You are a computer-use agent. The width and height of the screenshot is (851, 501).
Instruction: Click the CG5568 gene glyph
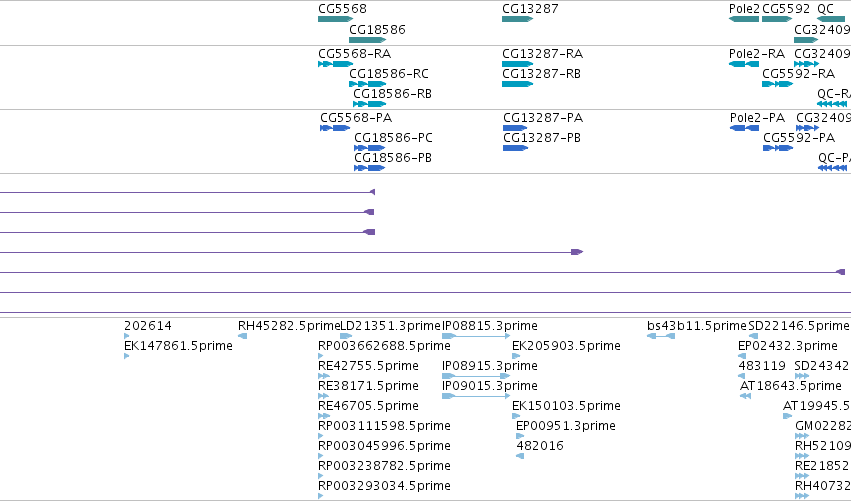pos(335,19)
